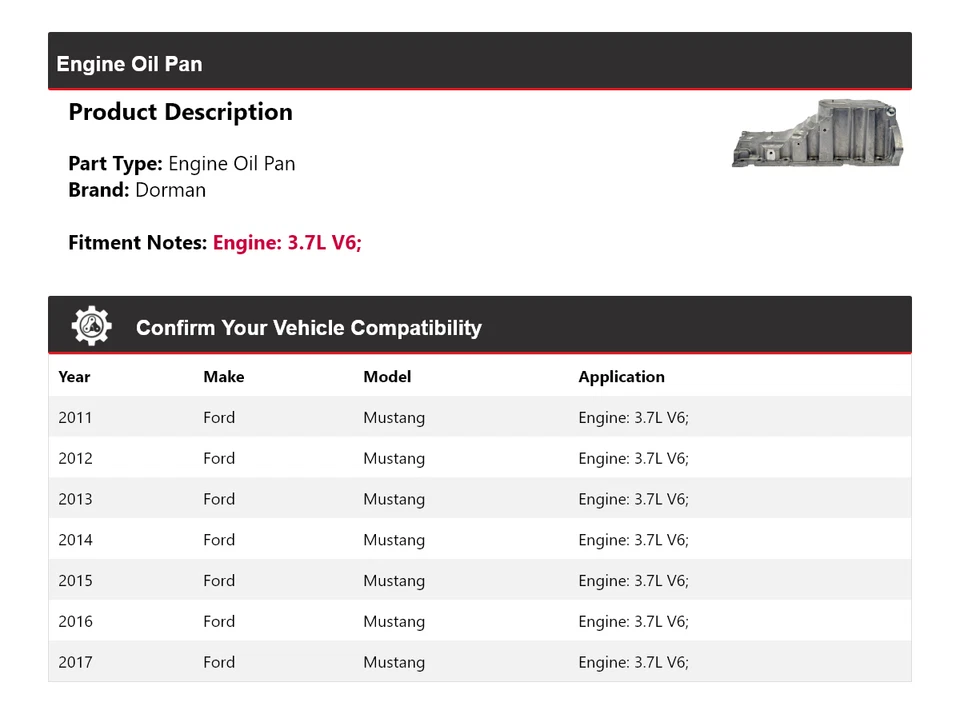The width and height of the screenshot is (960, 714).
Task: Click the Part Type: Engine Oil Pan text
Action: pos(181,164)
